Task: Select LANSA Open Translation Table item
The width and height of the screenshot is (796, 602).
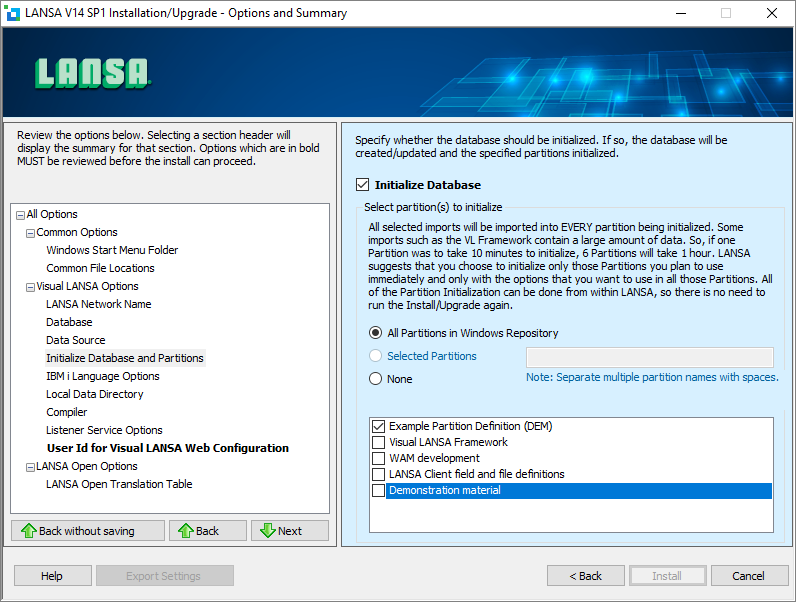Action: [x=119, y=484]
